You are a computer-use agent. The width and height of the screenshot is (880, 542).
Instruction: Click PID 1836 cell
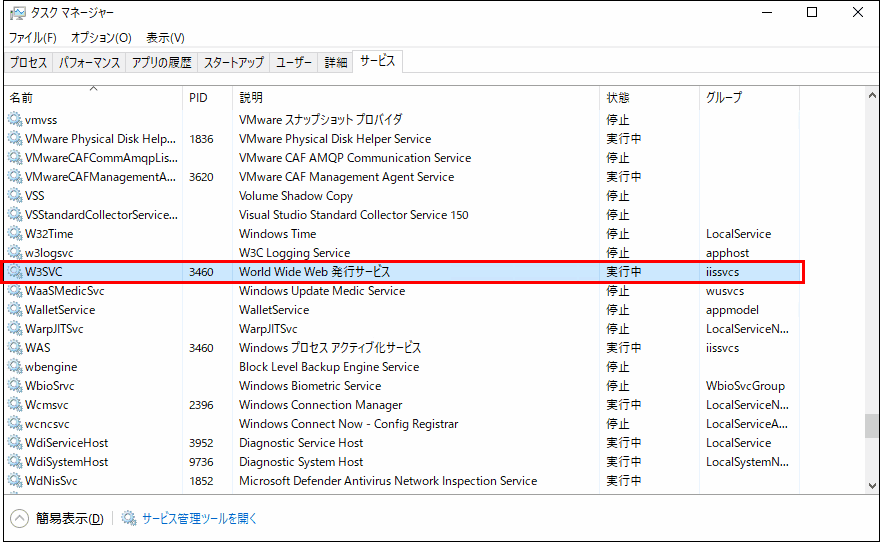click(x=201, y=139)
